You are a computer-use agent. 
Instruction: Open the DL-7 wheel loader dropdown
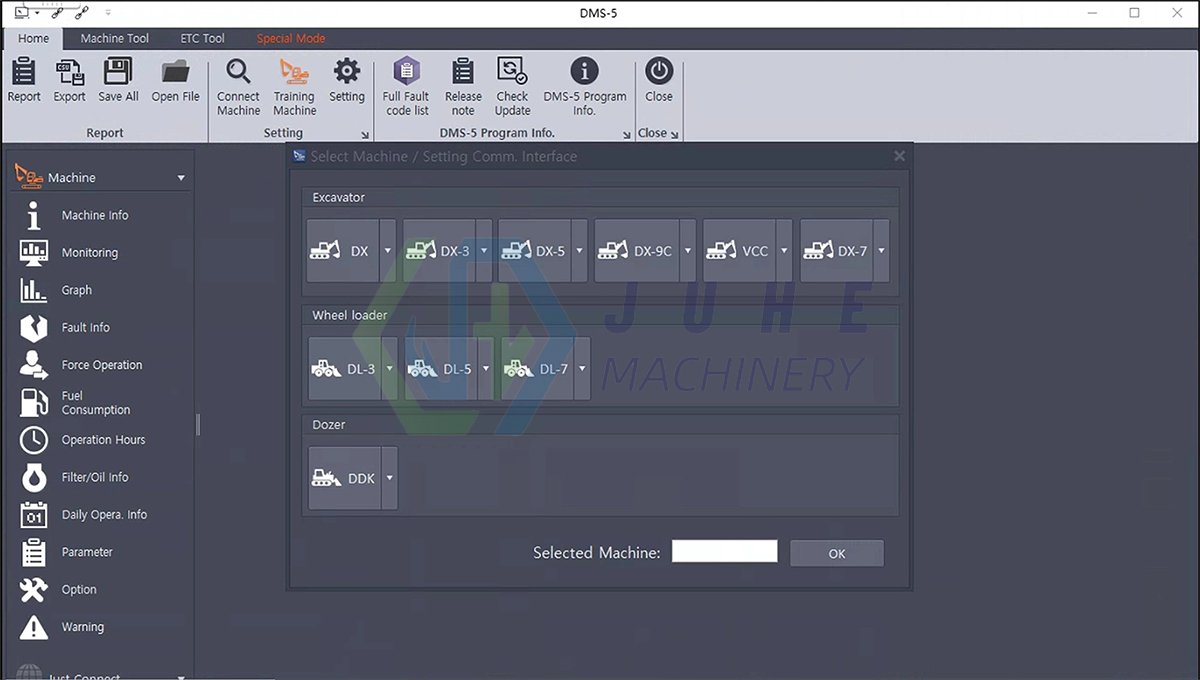point(581,368)
